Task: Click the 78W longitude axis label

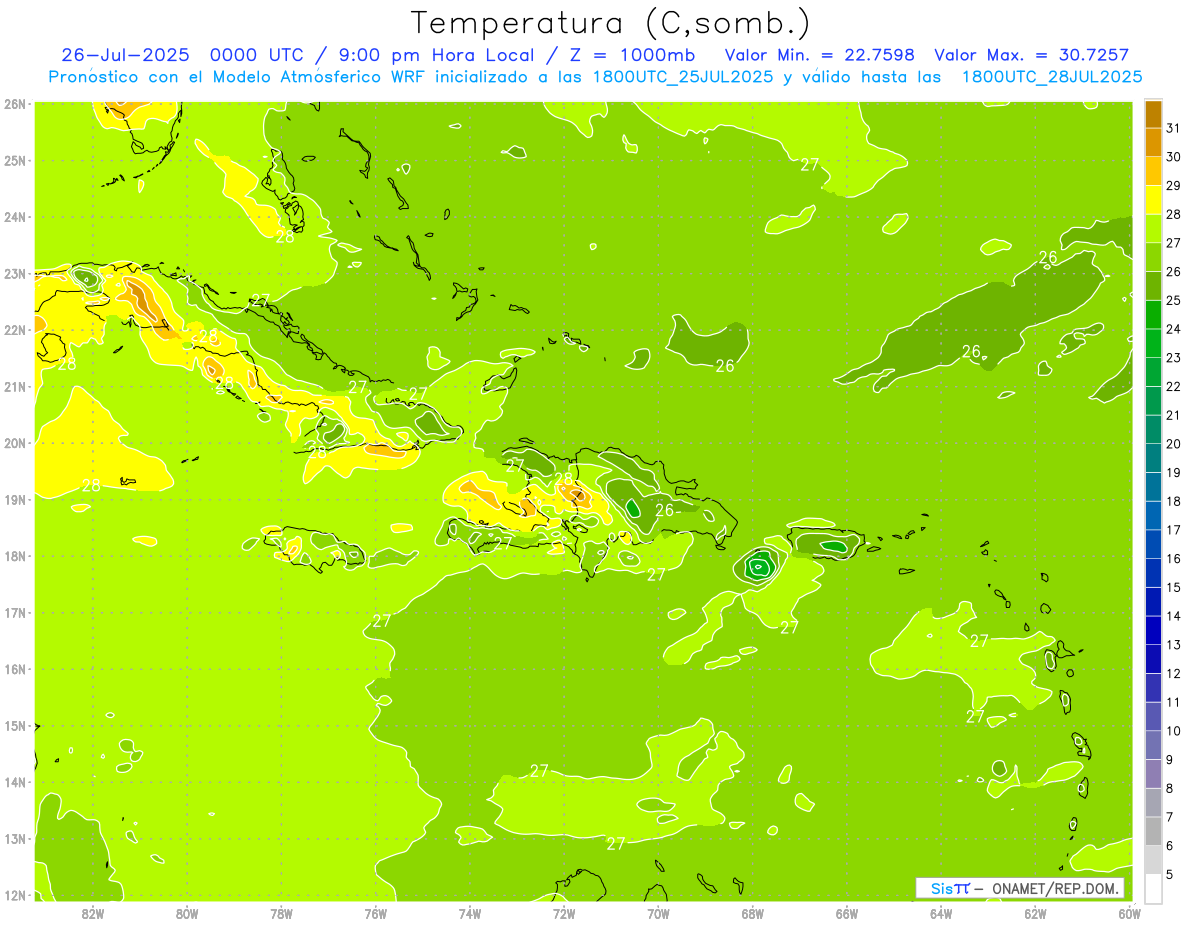Action: click(281, 913)
